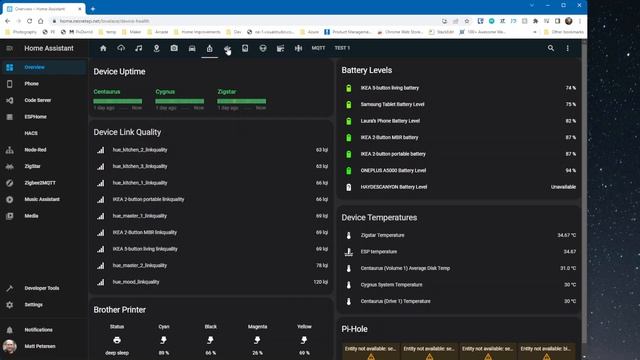
Task: Open the Dev bookmarks folder
Action: (233, 32)
